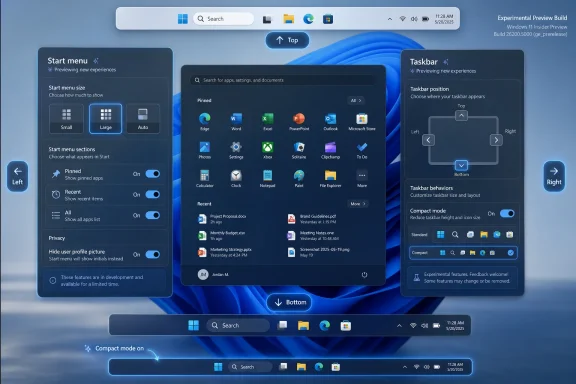Toggle Hide user profile picture switch

tap(153, 254)
